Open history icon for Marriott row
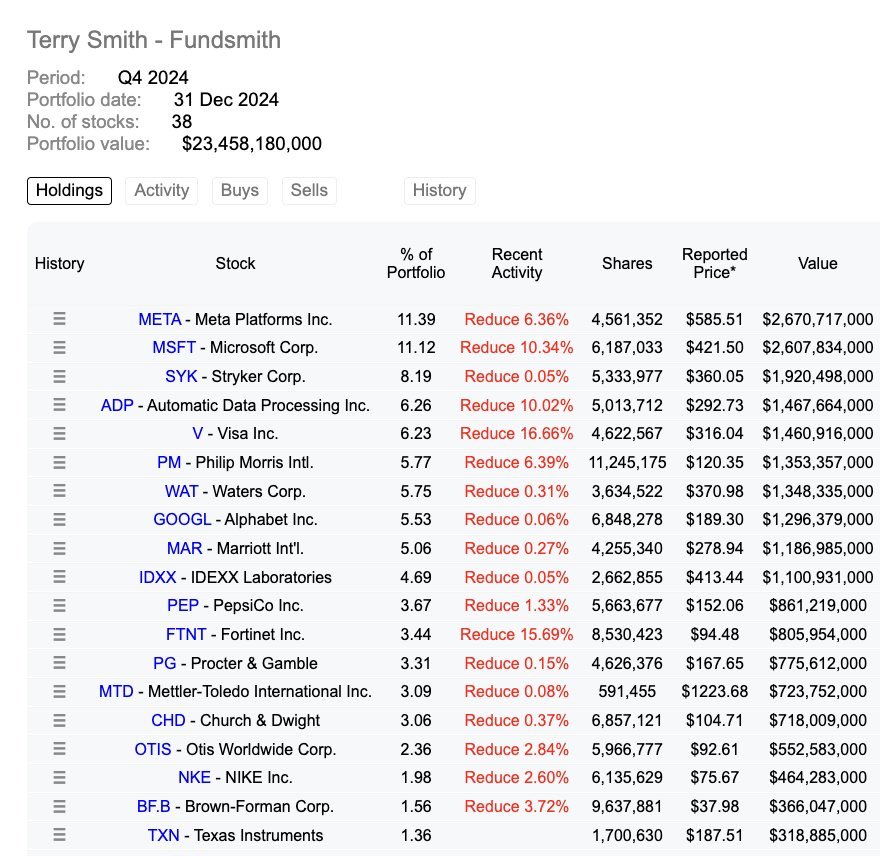 click(59, 548)
